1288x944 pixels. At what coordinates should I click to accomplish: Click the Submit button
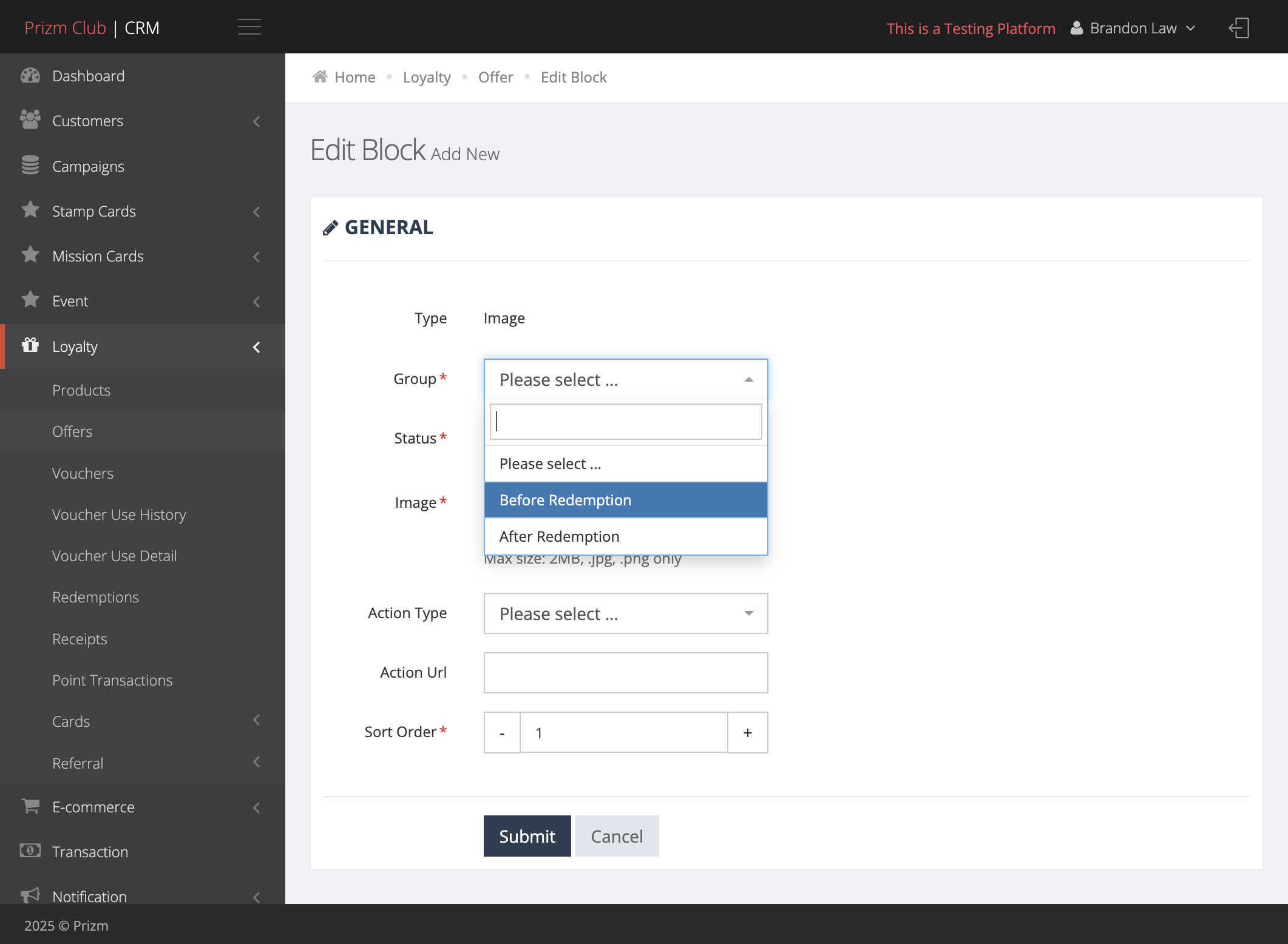tap(527, 836)
